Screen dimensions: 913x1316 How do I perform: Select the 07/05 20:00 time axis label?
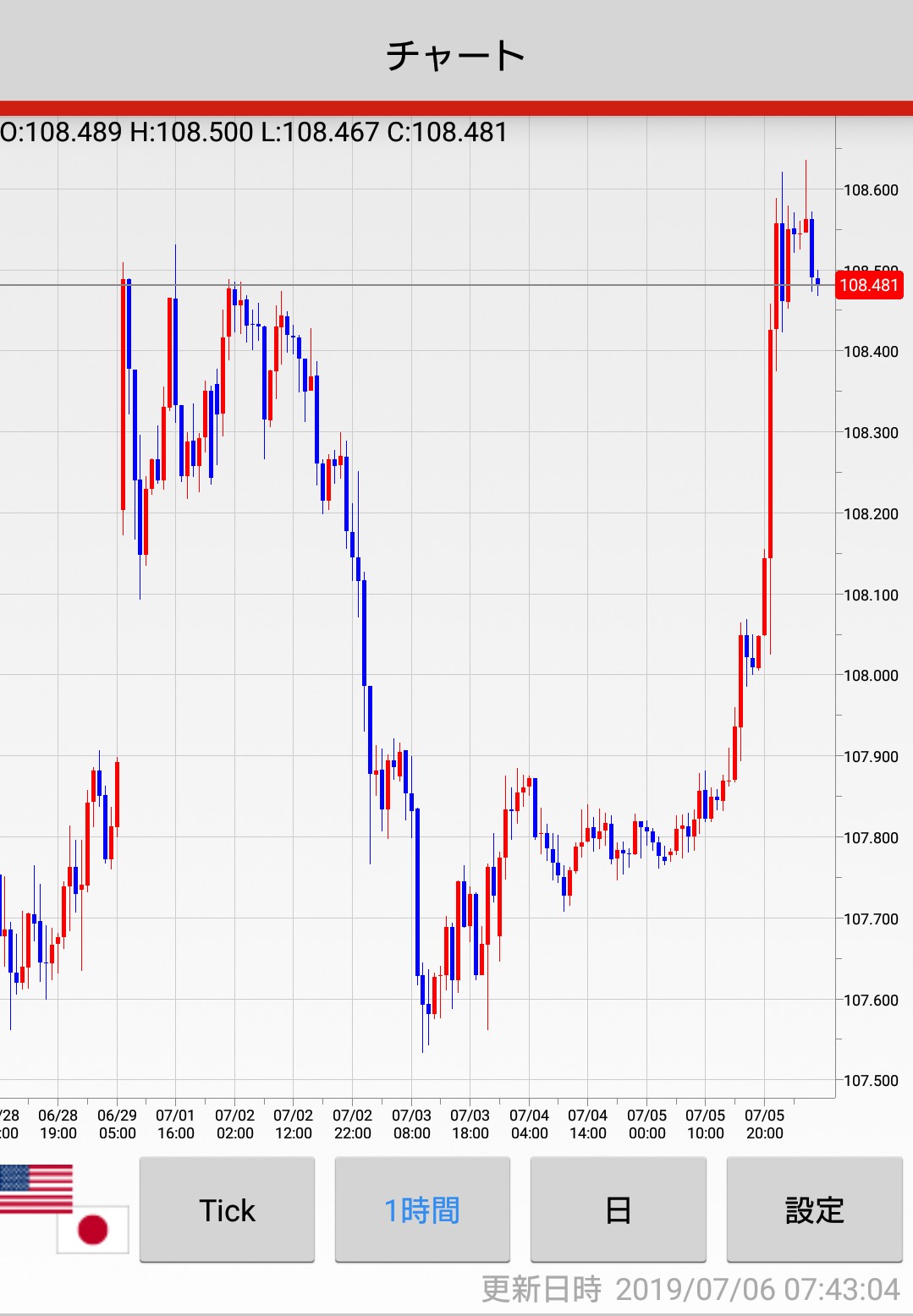click(x=764, y=1125)
